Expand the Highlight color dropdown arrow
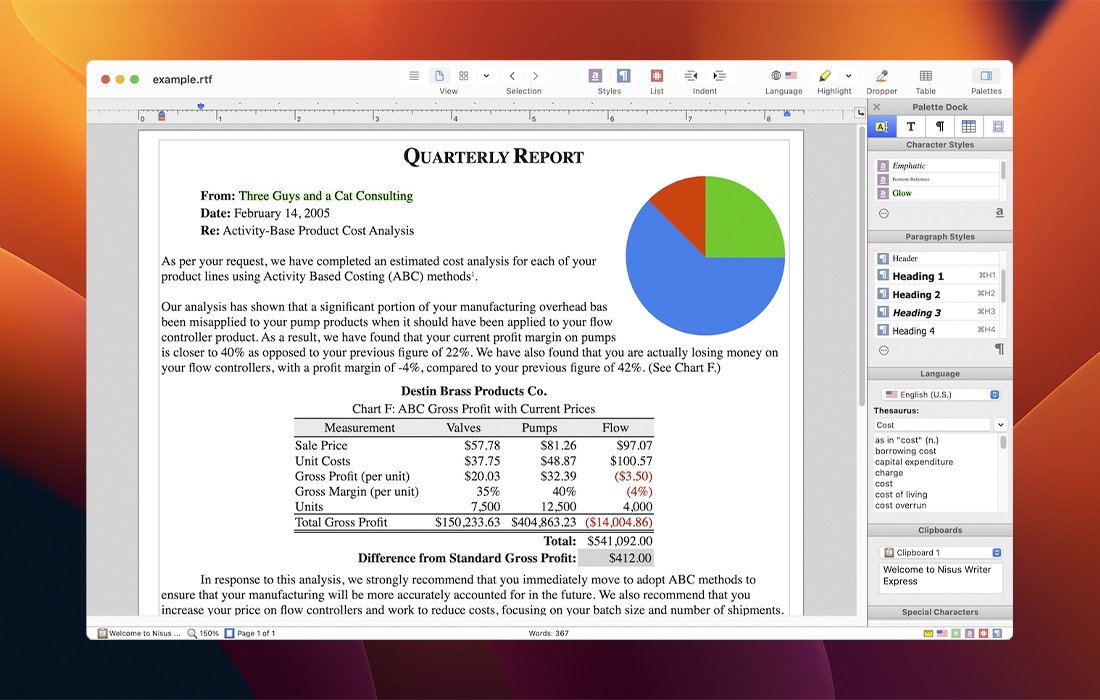 click(x=848, y=76)
